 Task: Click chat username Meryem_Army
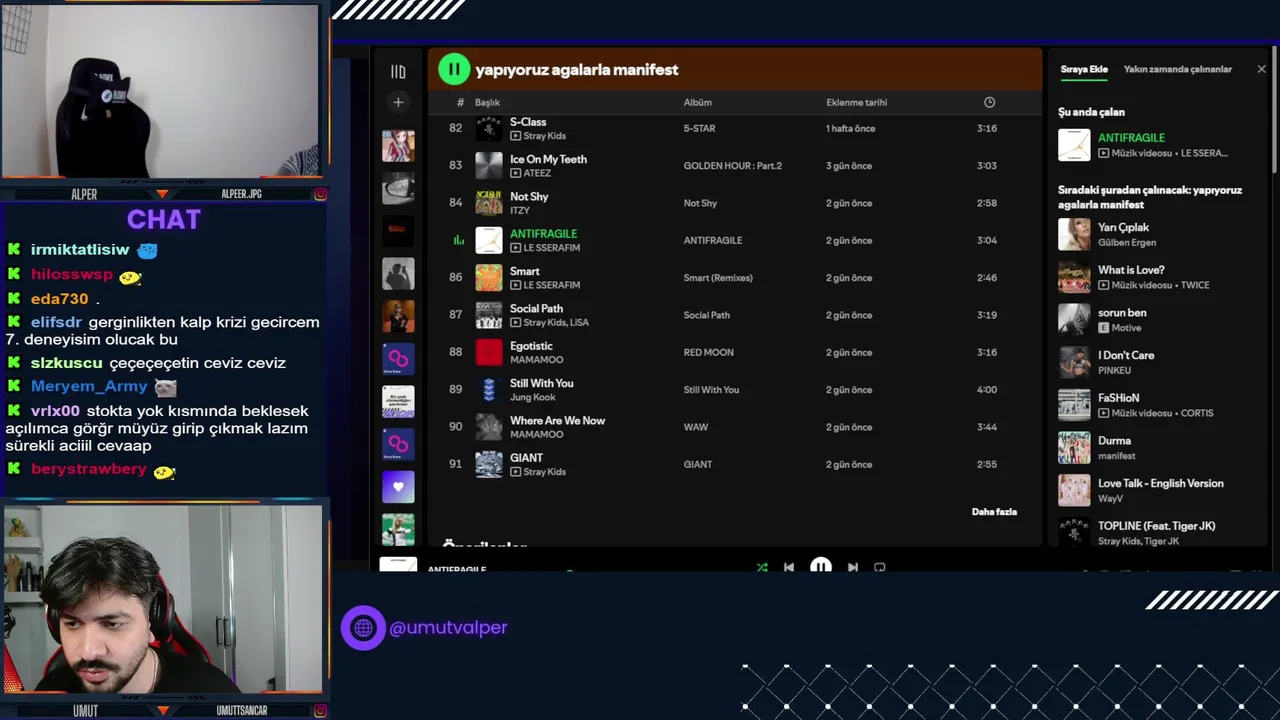89,386
